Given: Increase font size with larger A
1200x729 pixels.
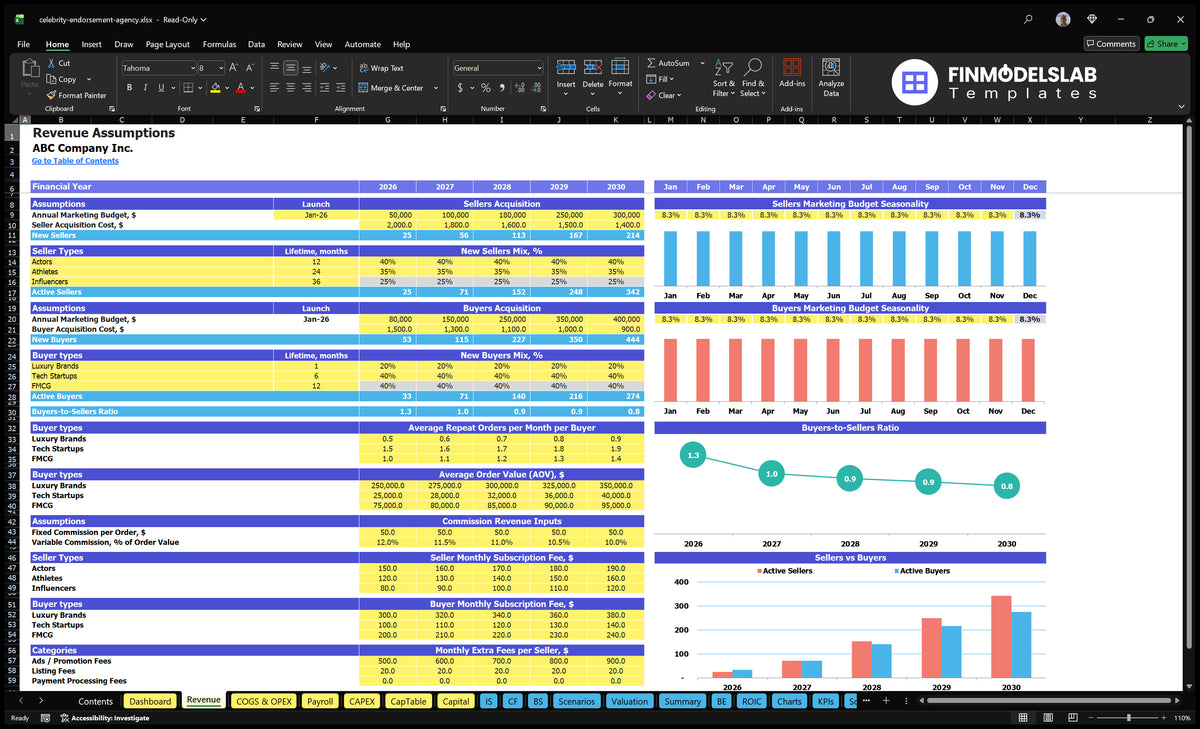Looking at the screenshot, I should [x=234, y=68].
